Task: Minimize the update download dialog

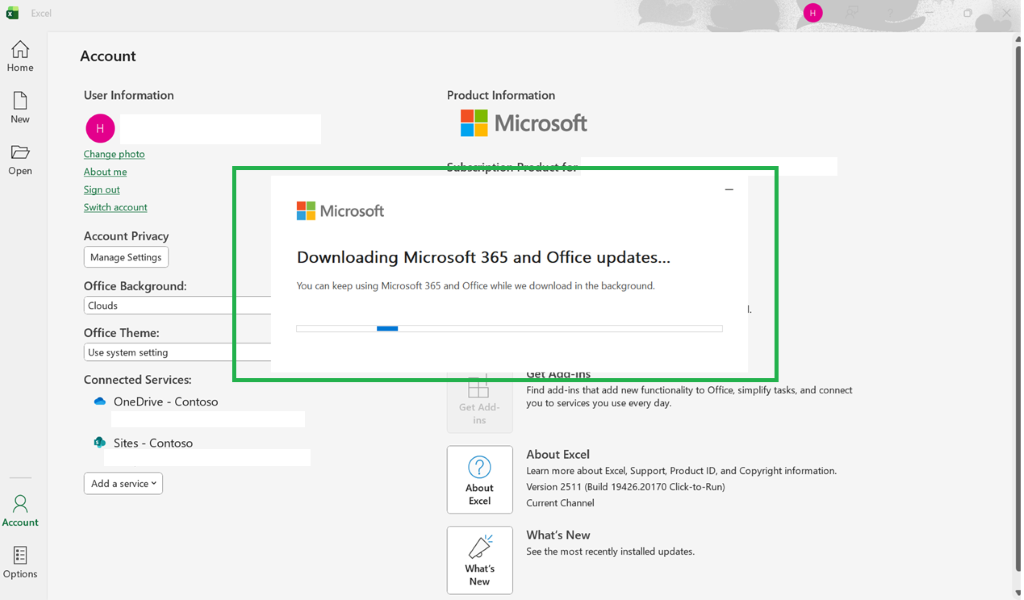Action: click(x=729, y=189)
